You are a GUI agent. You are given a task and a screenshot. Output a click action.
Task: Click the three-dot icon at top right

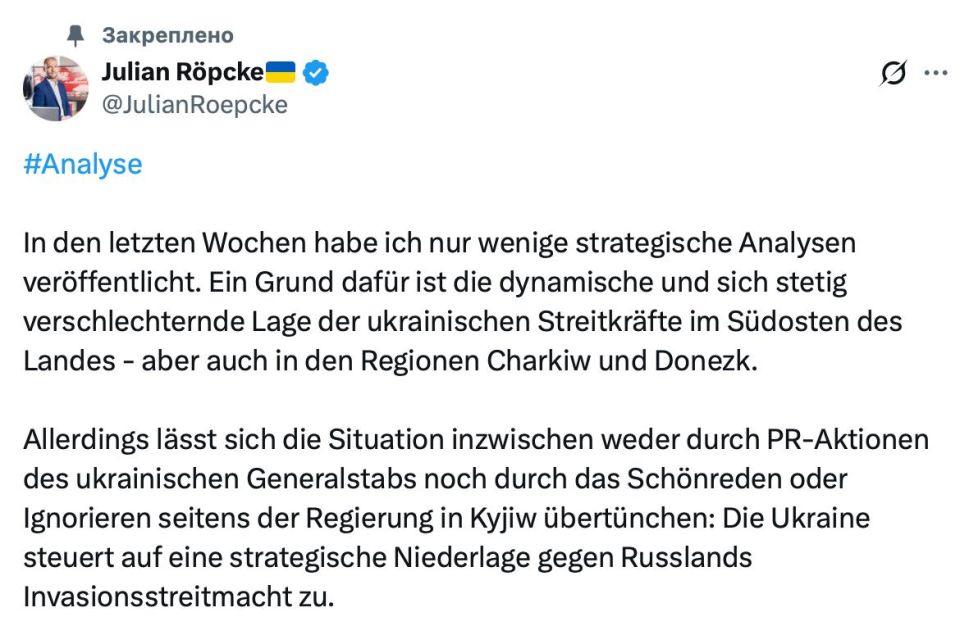click(x=936, y=72)
